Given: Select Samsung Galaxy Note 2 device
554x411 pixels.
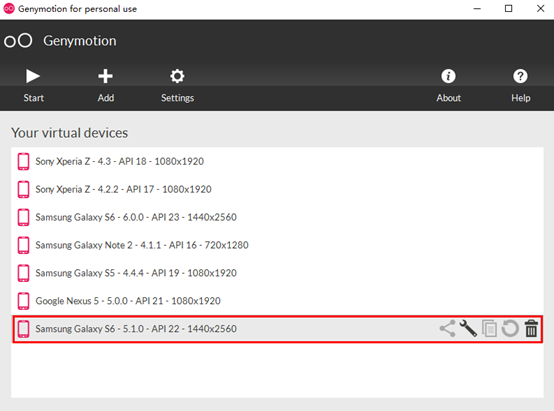Looking at the screenshot, I should click(277, 245).
